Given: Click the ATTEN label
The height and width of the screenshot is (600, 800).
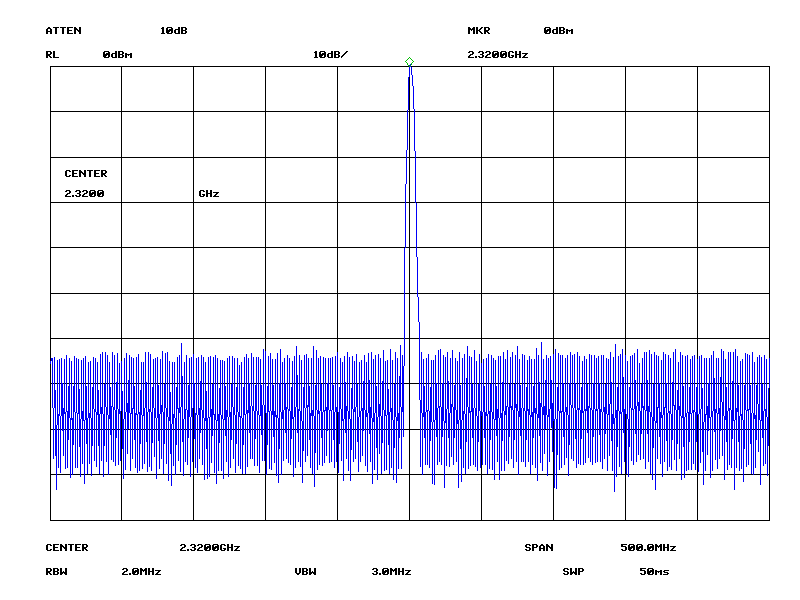Looking at the screenshot, I should click(x=63, y=31).
